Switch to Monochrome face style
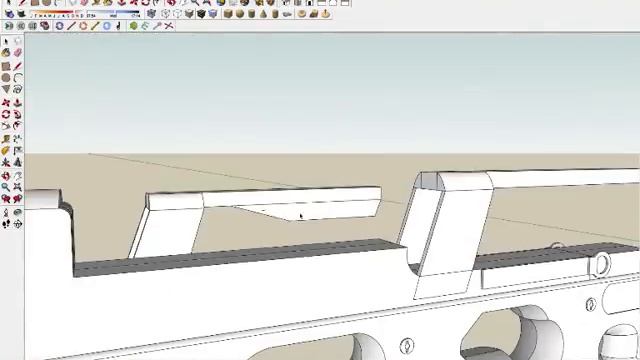 213,14
